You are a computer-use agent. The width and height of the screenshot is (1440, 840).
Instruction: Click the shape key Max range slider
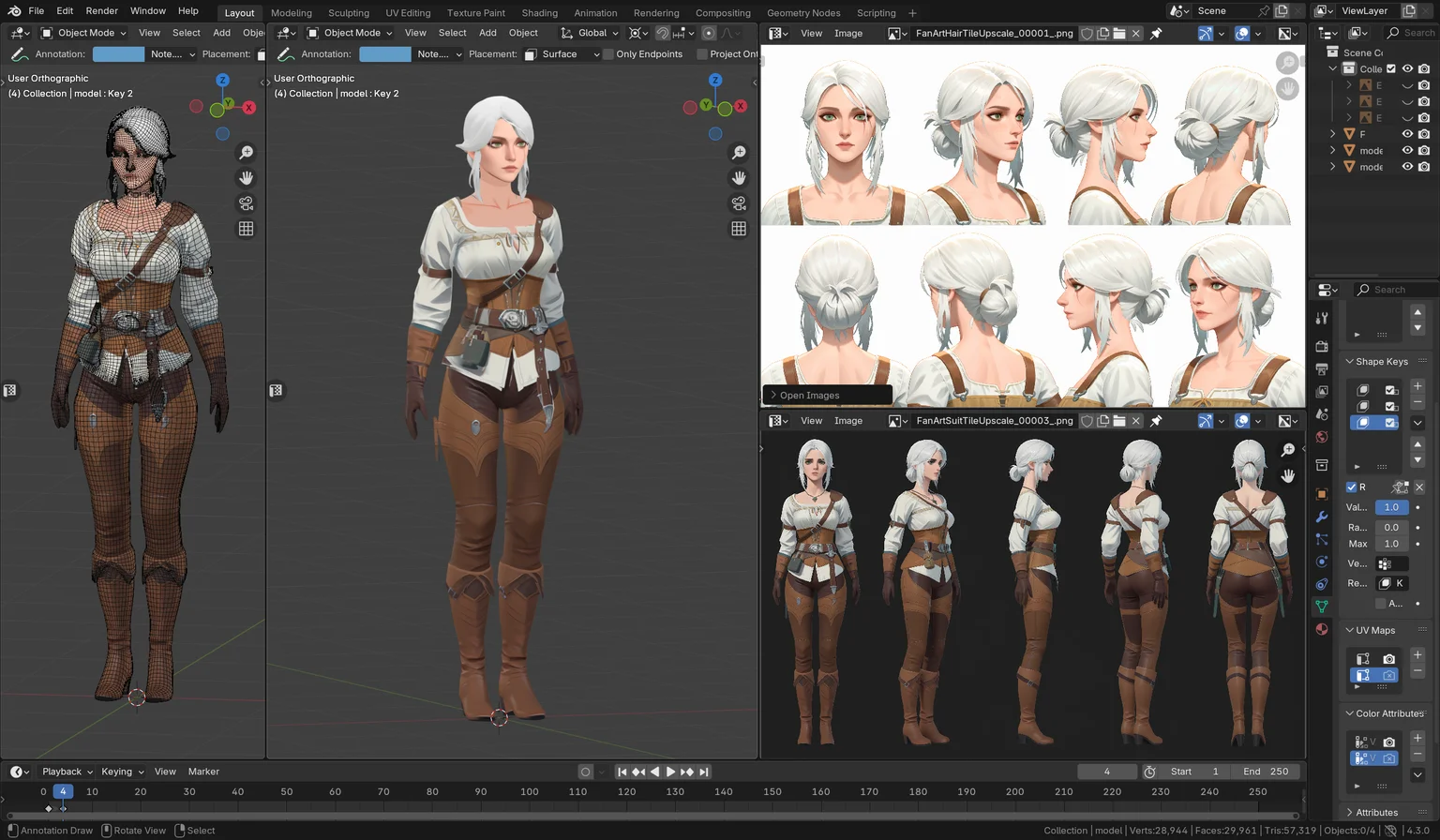click(x=1391, y=544)
